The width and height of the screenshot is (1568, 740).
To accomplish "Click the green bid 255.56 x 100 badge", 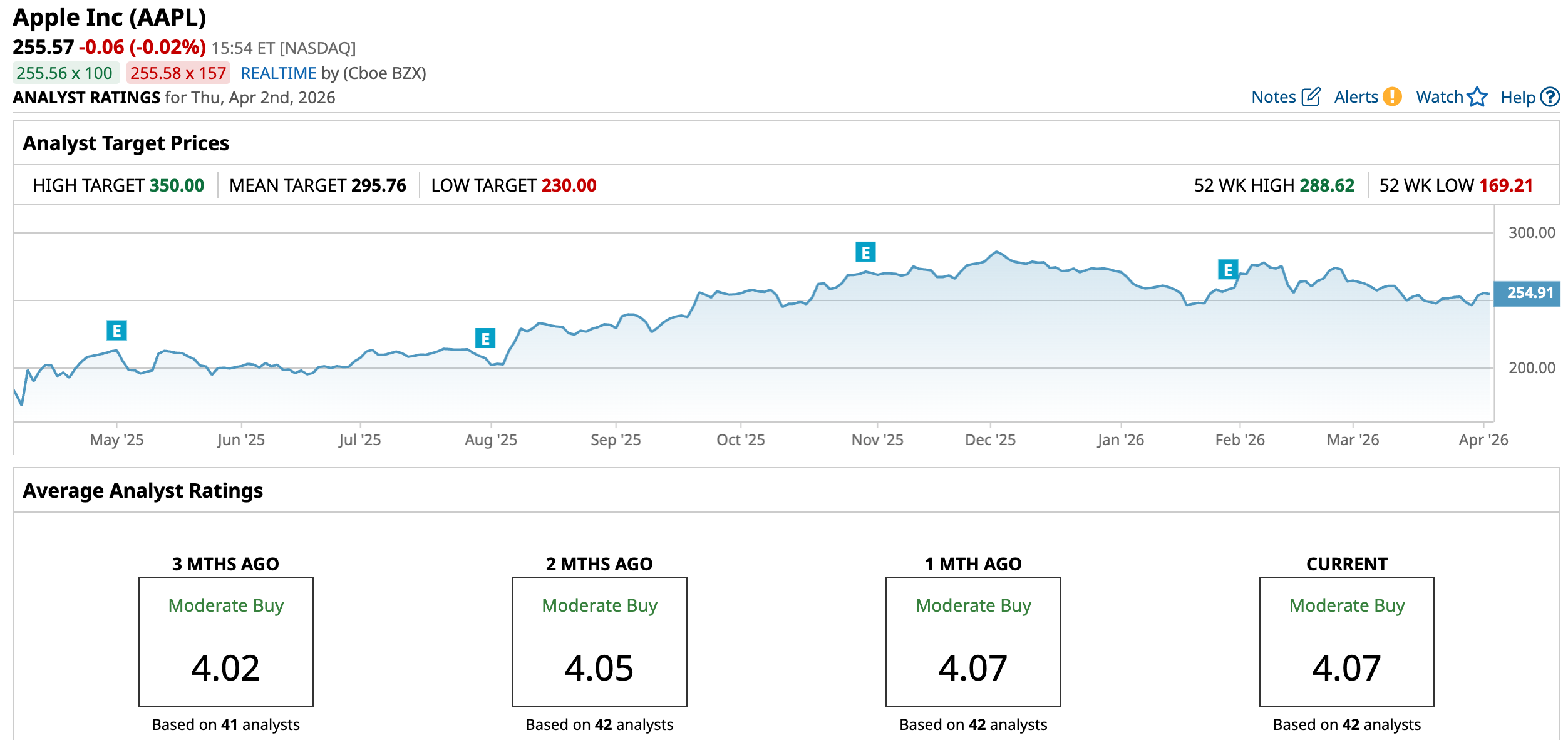I will (65, 73).
